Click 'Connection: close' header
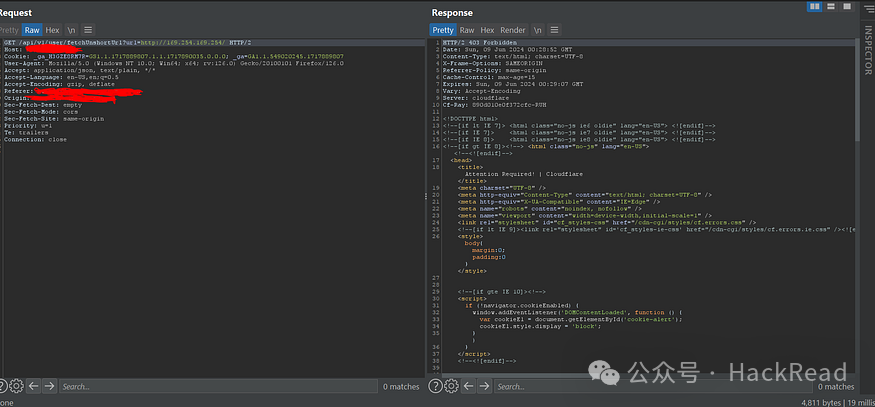The height and width of the screenshot is (407, 875). tap(35, 140)
